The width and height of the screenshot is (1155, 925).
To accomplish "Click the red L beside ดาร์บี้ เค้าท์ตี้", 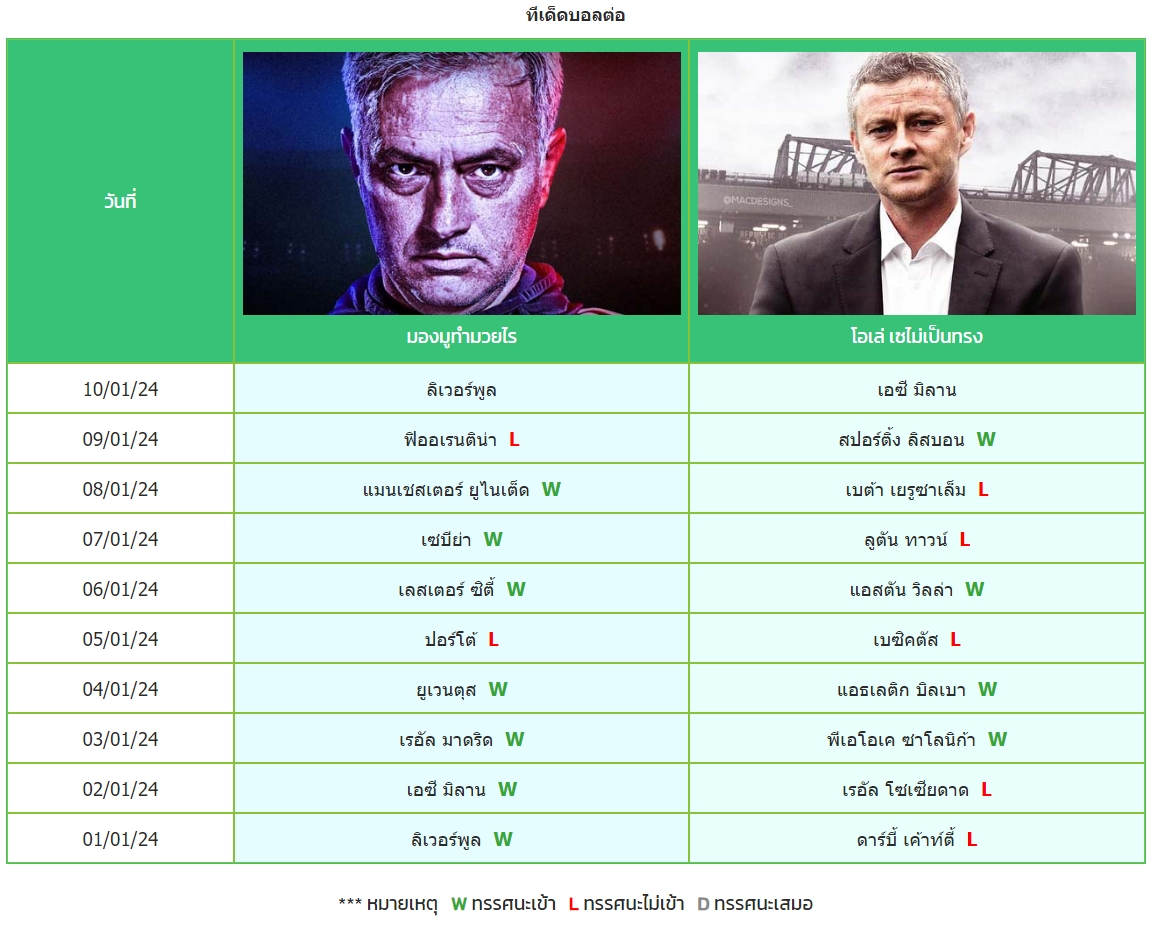I will coord(972,840).
